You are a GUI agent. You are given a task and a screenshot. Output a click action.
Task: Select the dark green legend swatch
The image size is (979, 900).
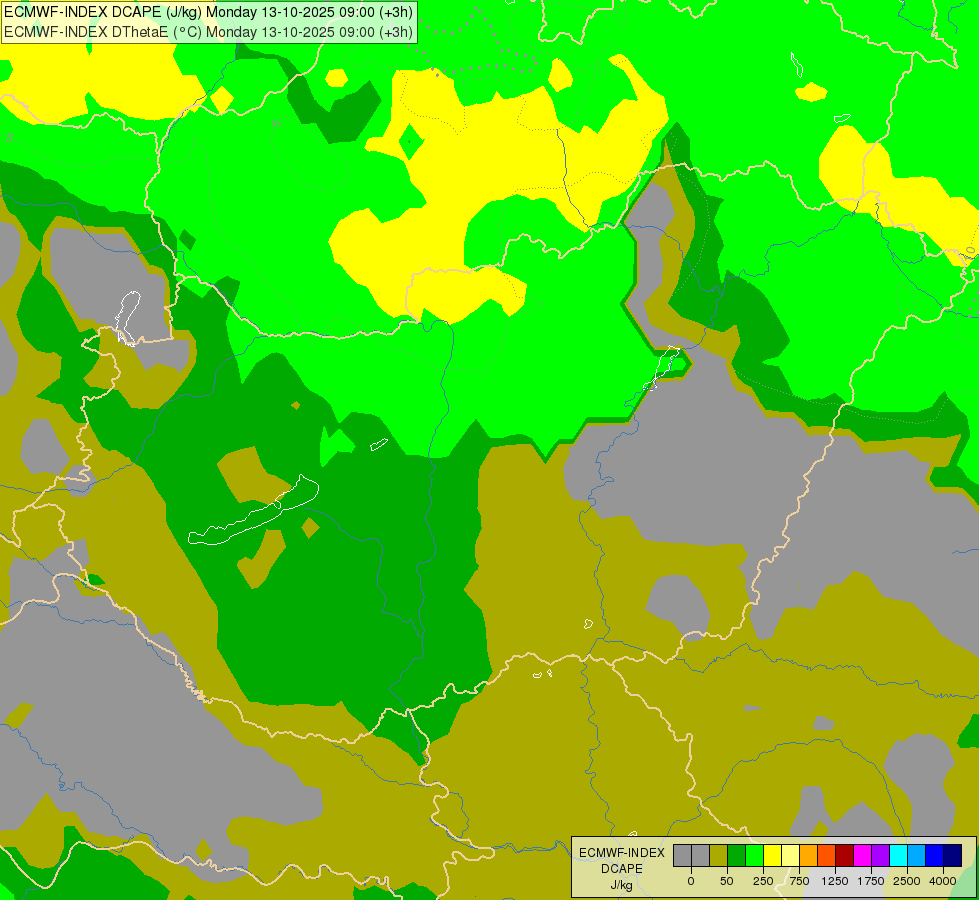click(x=736, y=855)
